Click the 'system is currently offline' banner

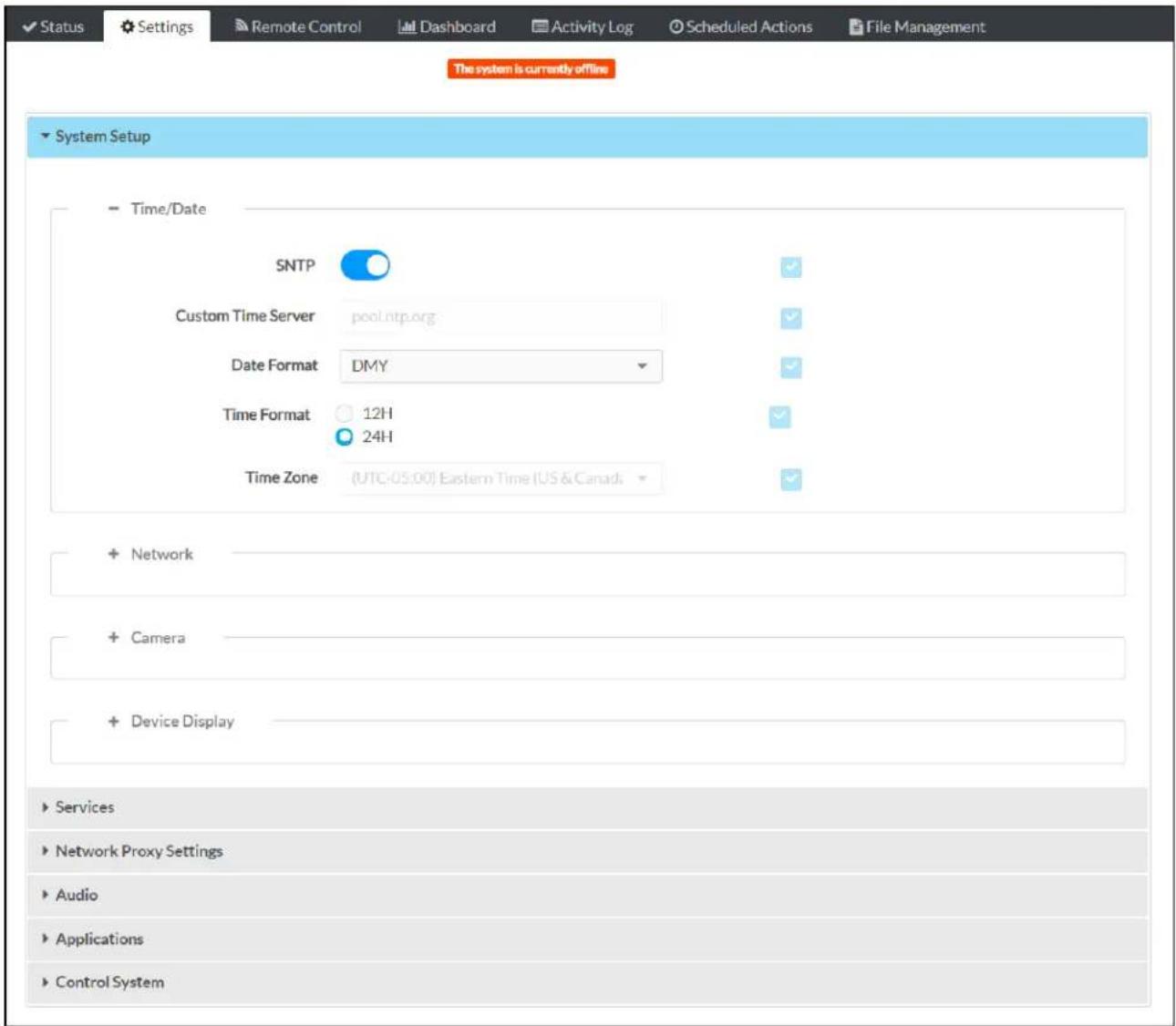pyautogui.click(x=531, y=69)
